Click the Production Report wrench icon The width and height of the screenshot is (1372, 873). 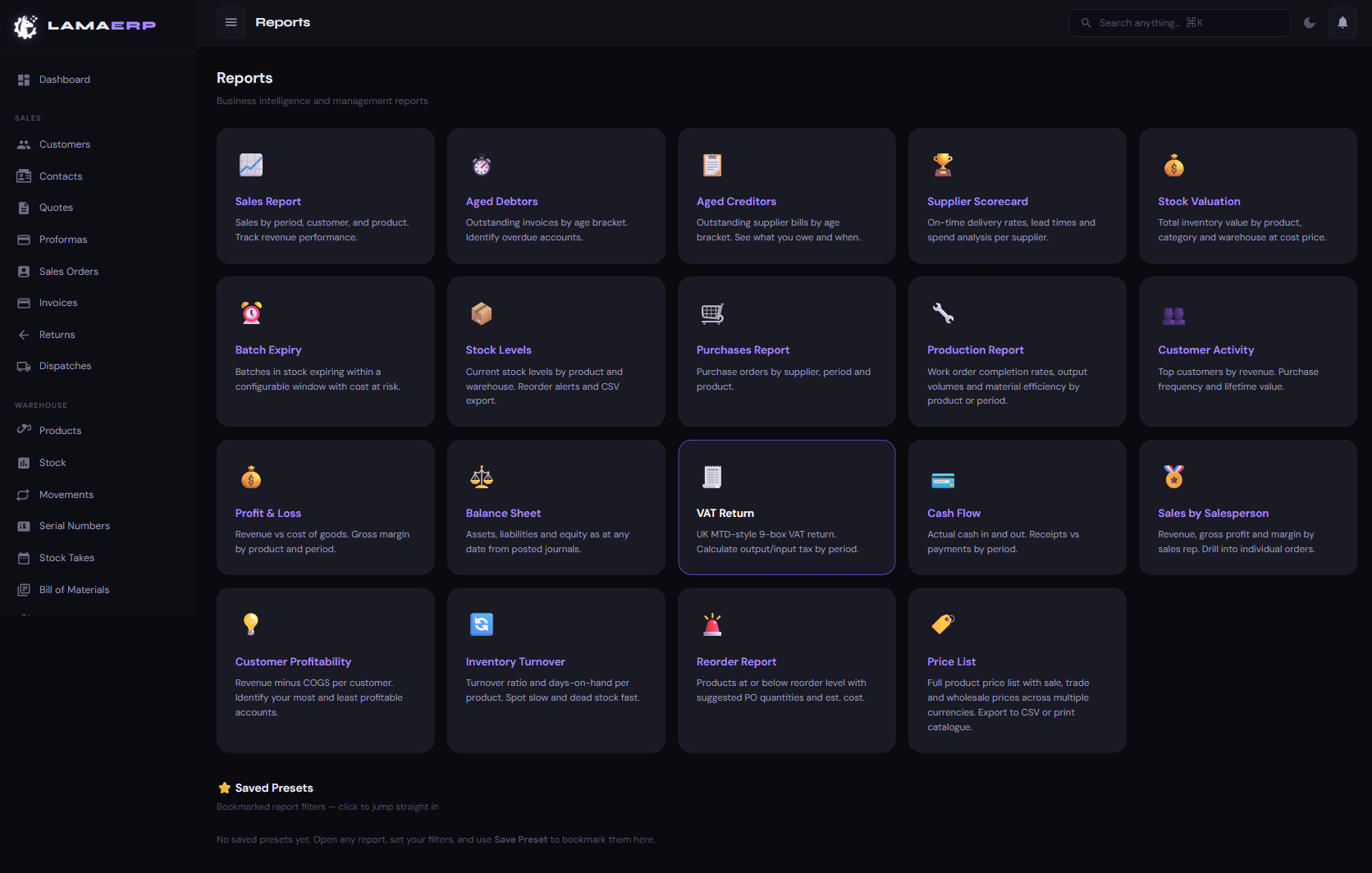pos(943,313)
